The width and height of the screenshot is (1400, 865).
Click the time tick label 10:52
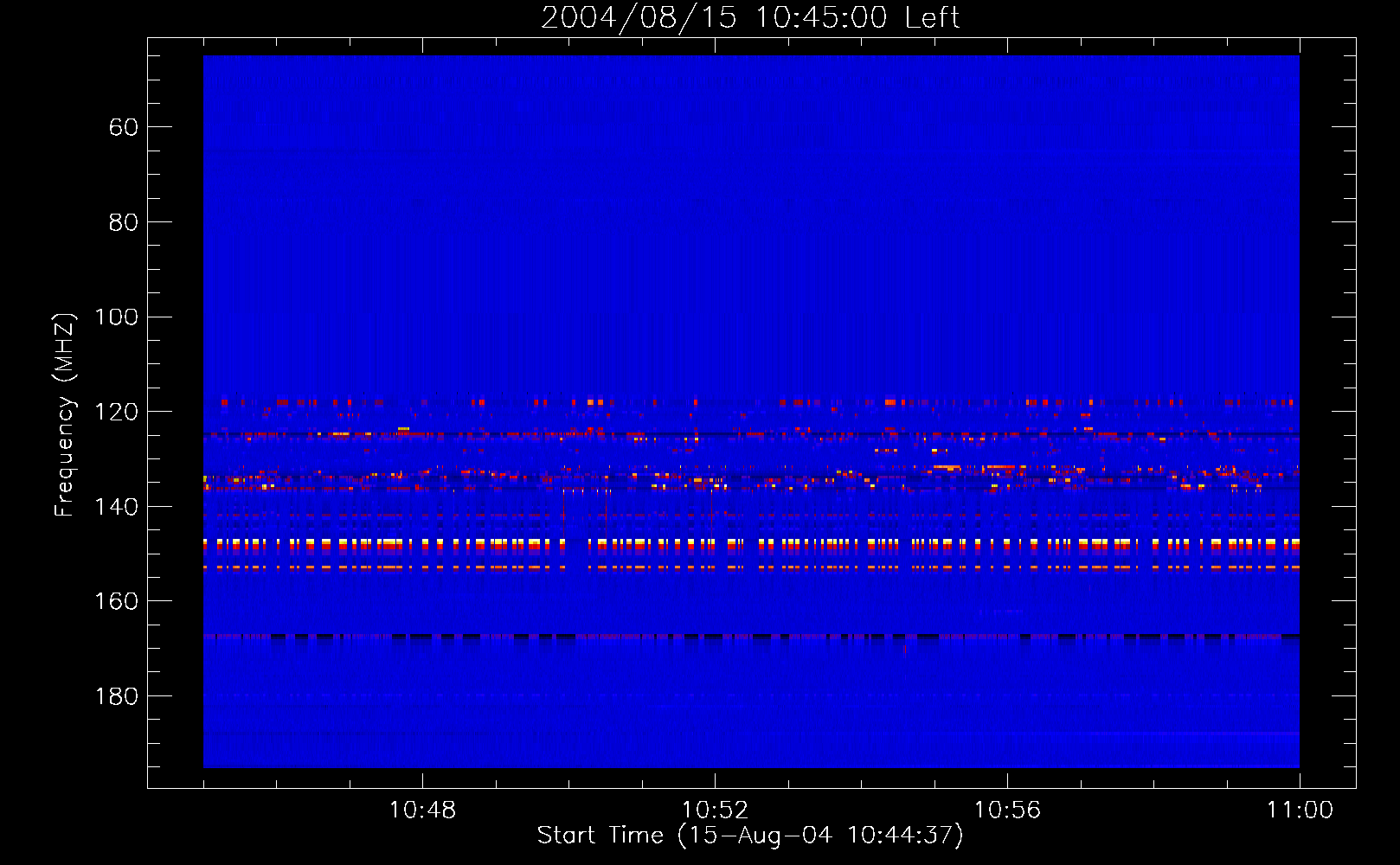click(715, 811)
